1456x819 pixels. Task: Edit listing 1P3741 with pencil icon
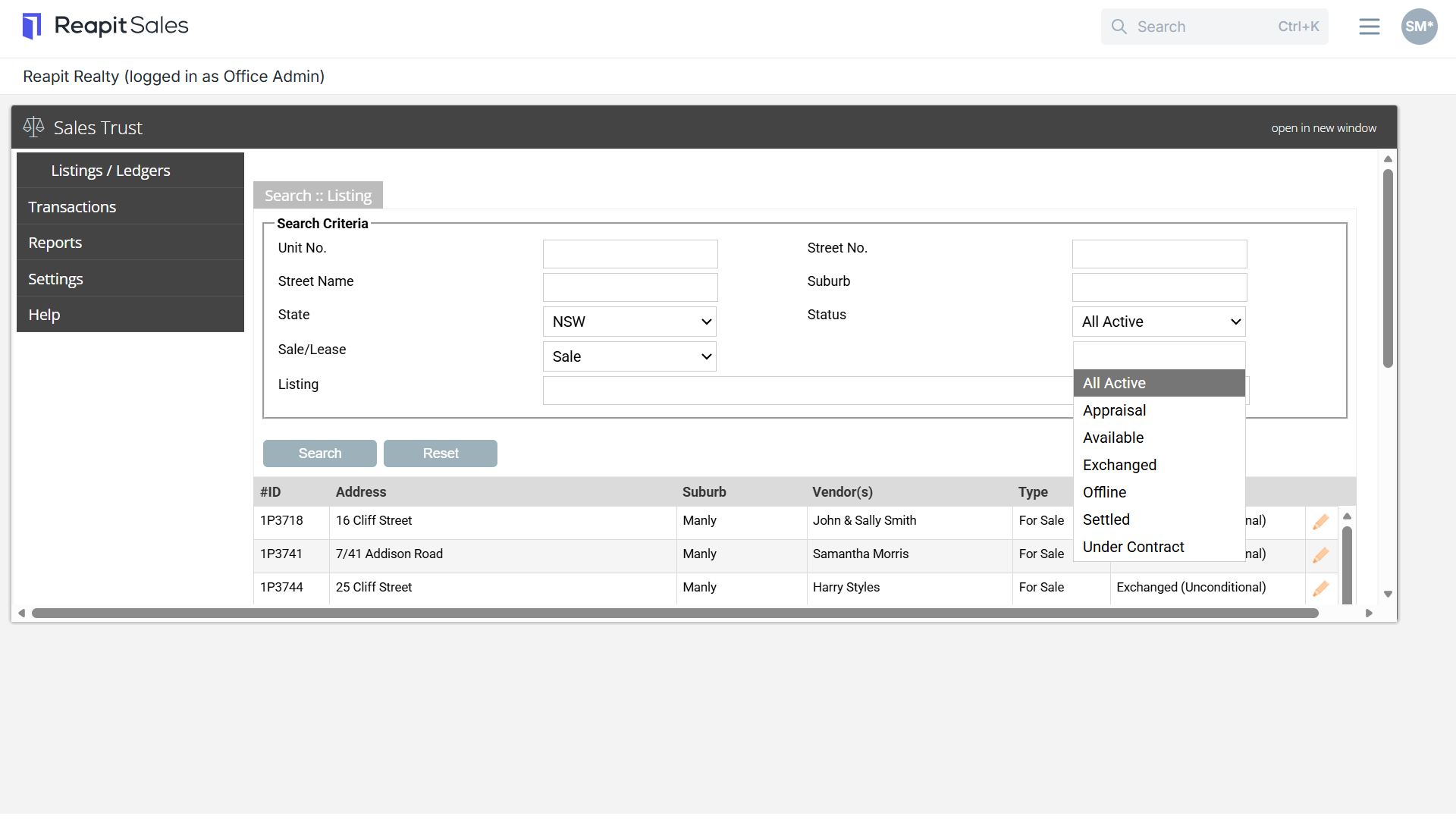1320,555
